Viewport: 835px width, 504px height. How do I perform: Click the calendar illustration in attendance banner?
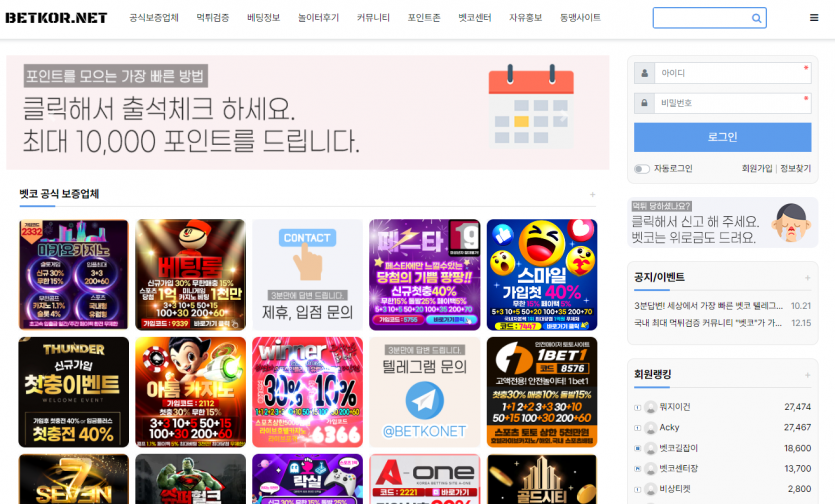point(531,105)
